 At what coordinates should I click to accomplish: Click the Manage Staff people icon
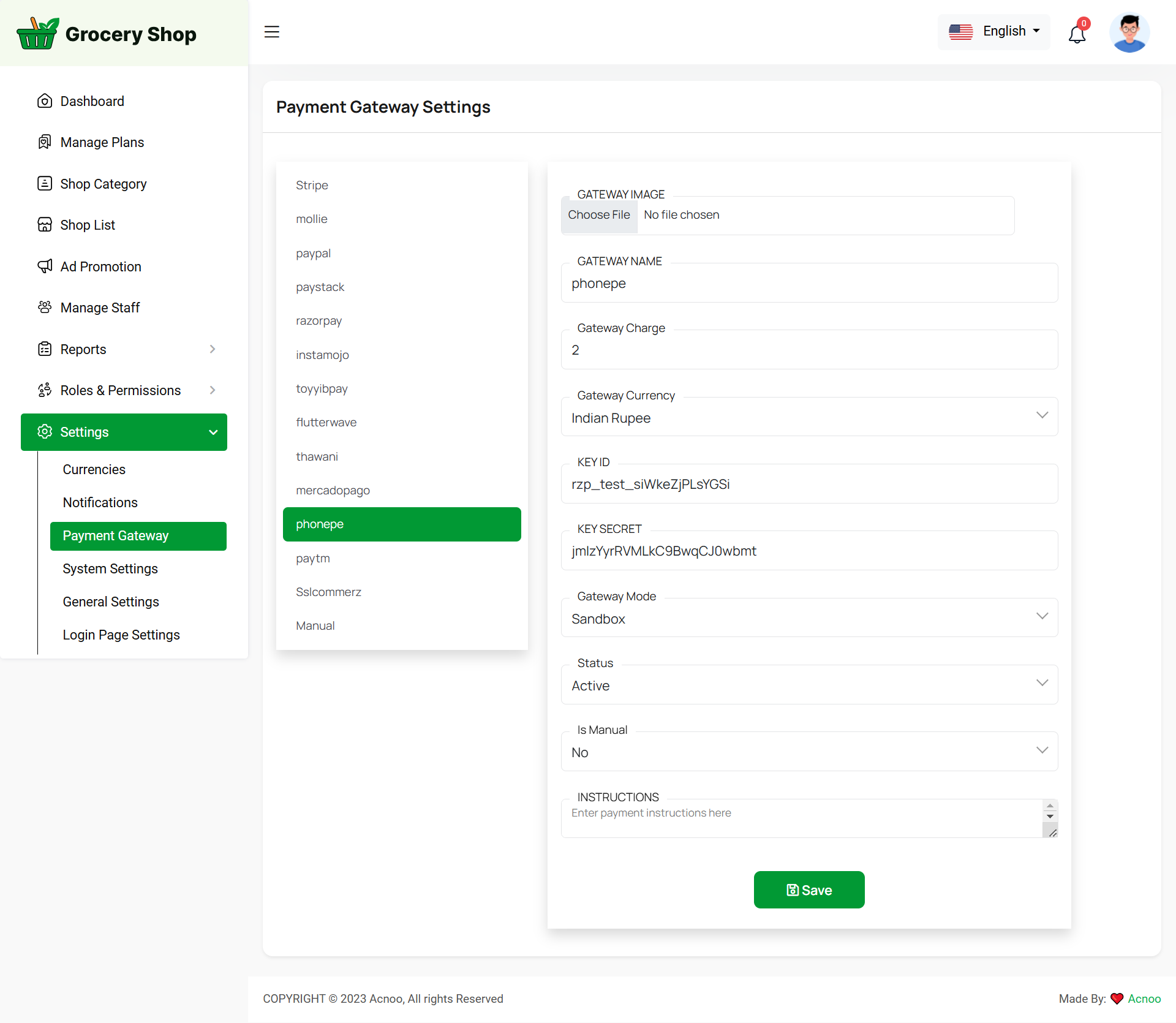pos(45,308)
